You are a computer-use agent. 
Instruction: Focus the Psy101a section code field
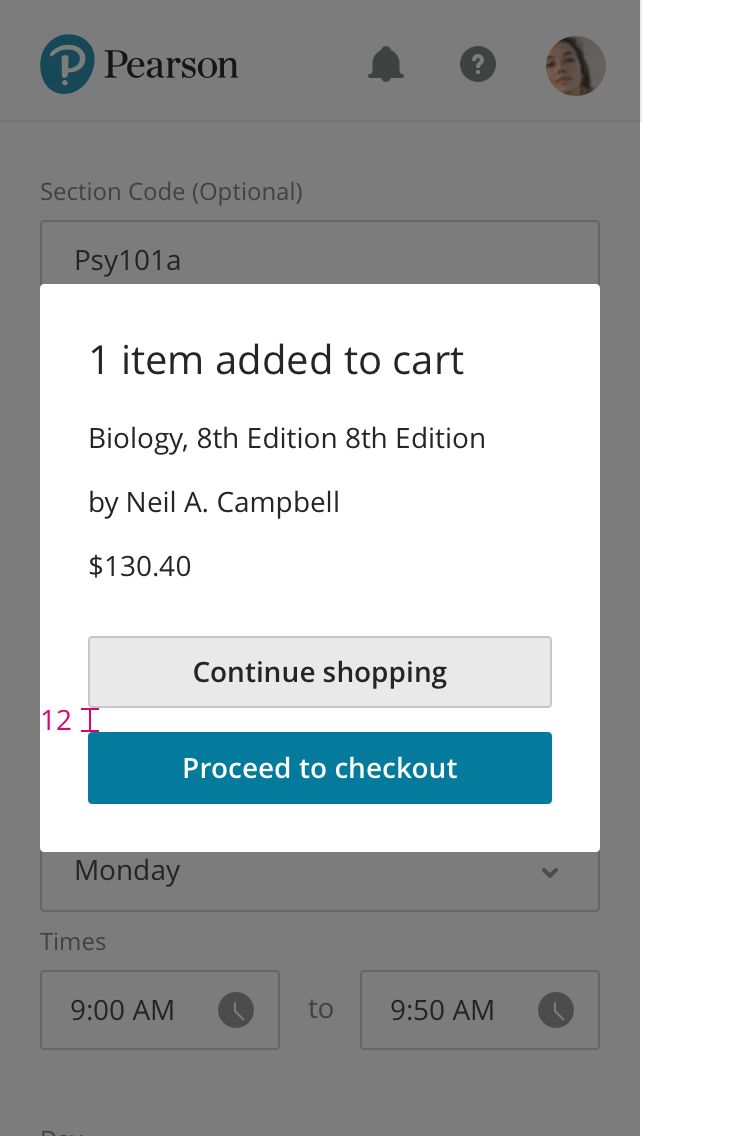click(320, 258)
